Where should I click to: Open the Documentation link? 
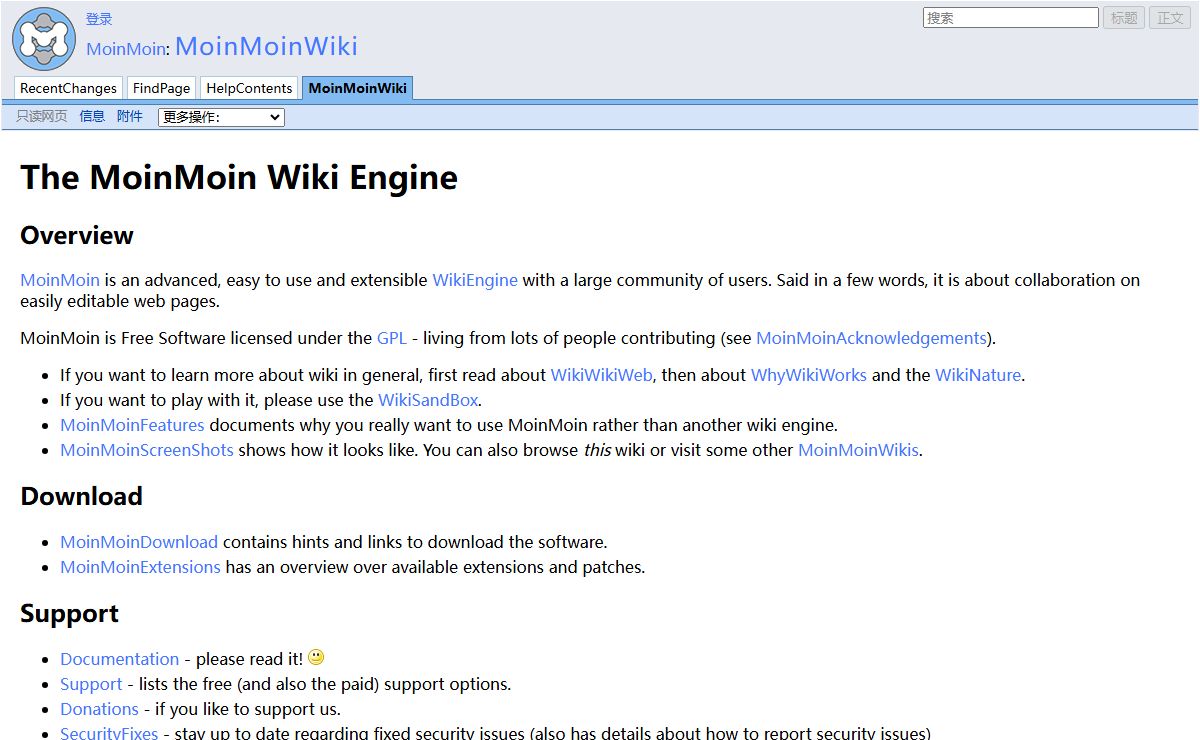click(120, 659)
